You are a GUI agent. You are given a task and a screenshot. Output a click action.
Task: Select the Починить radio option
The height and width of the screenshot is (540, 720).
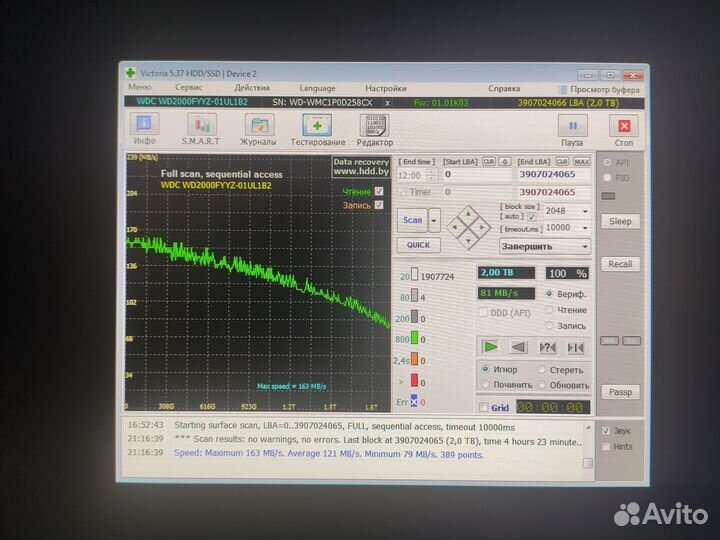click(485, 384)
